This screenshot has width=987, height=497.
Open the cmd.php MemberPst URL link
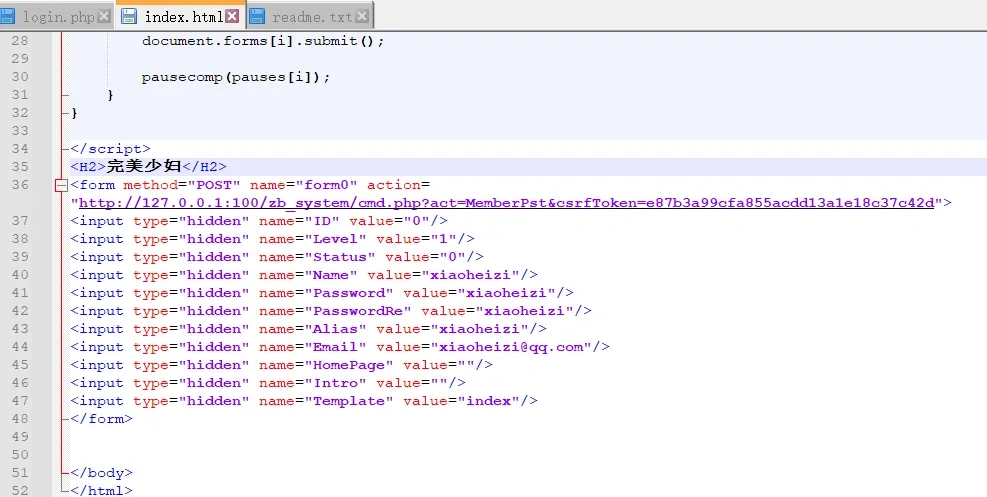(x=506, y=203)
